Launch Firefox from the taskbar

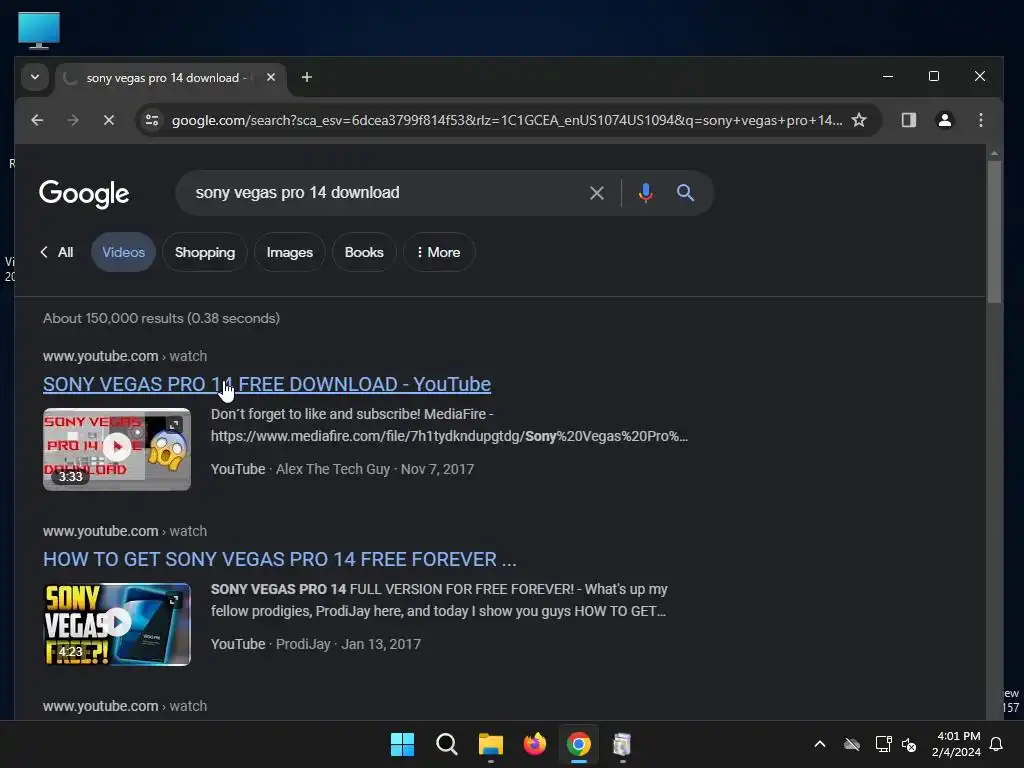[535, 744]
